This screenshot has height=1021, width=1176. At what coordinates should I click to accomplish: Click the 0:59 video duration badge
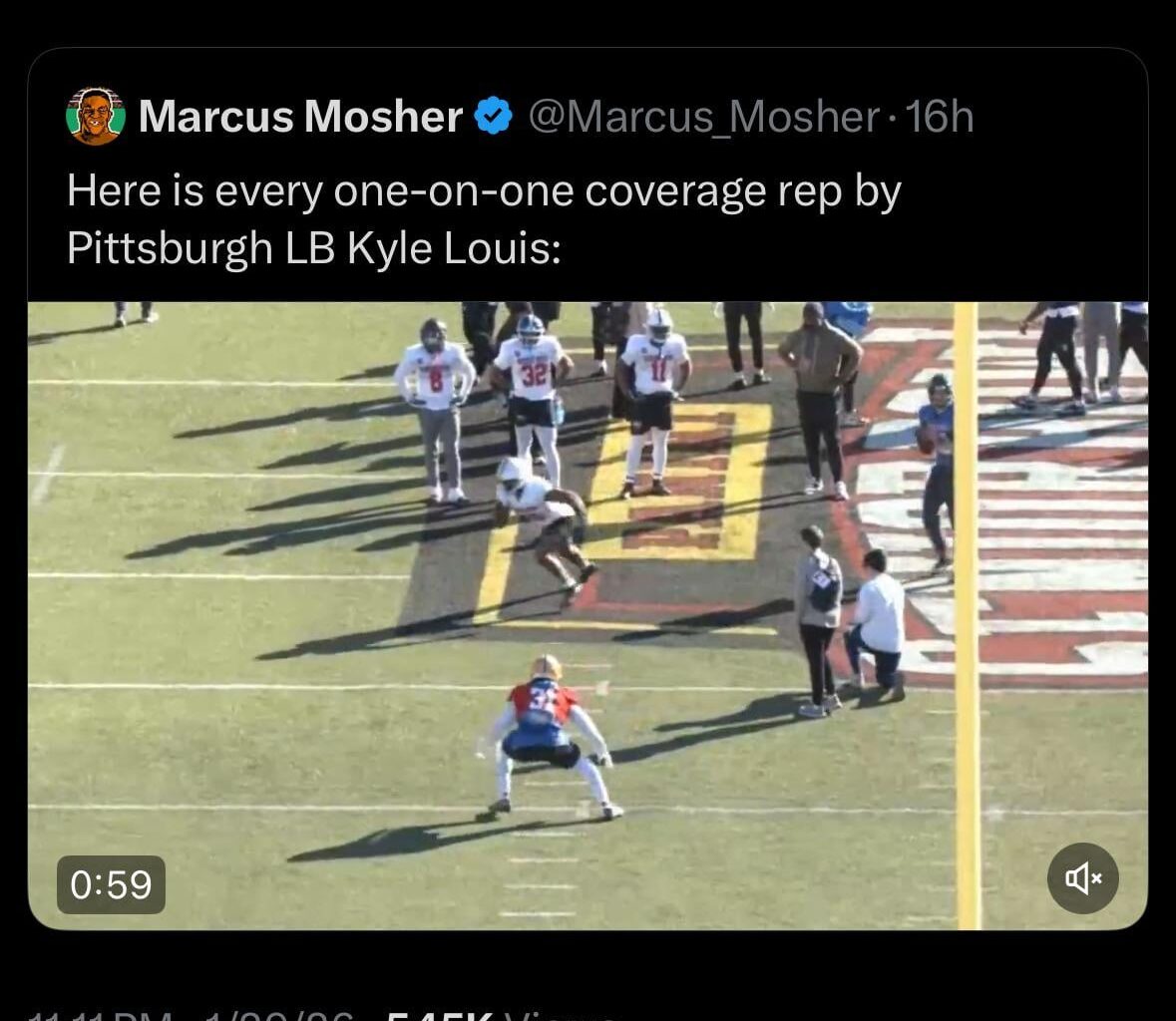[x=111, y=884]
